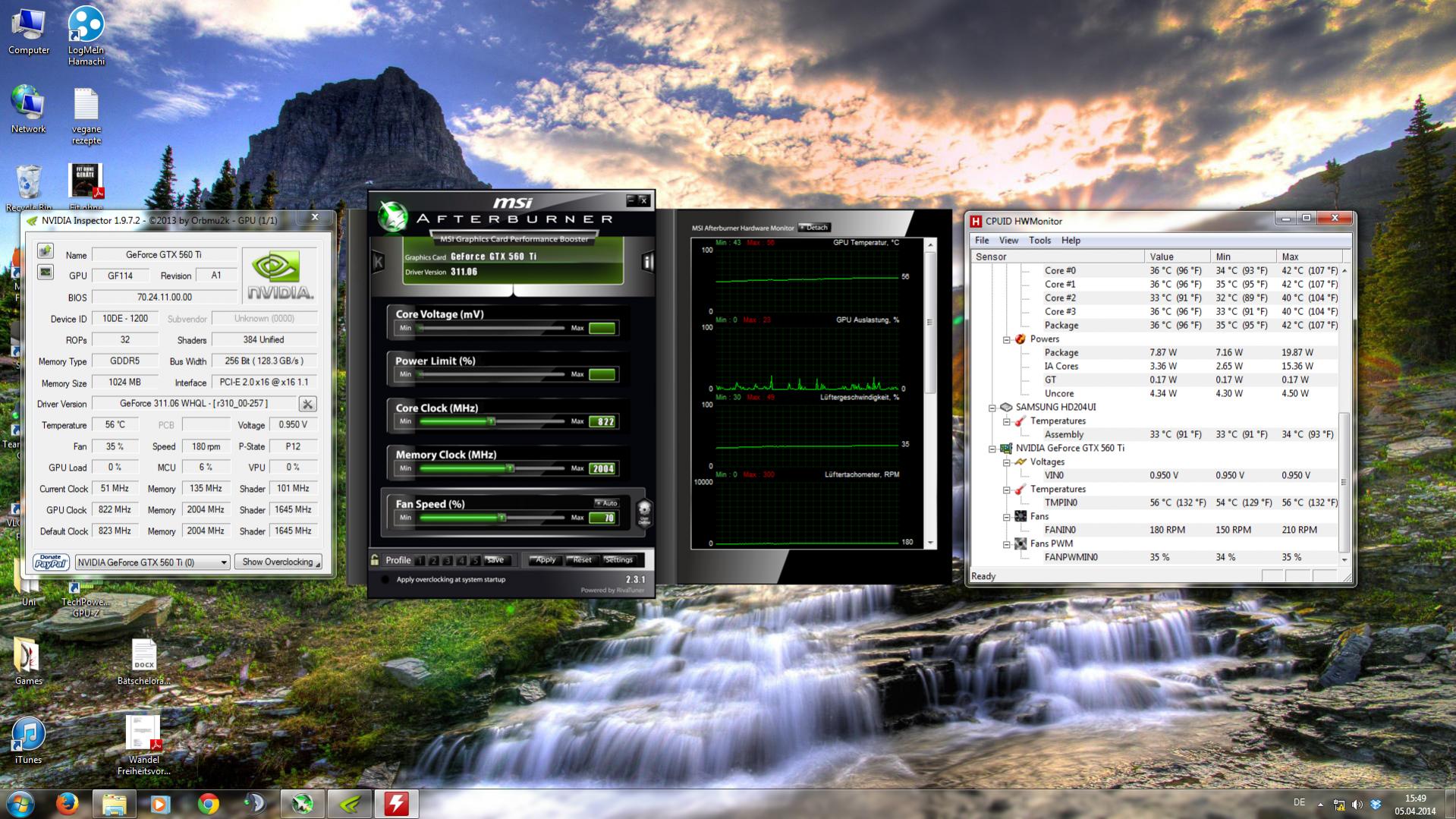
Task: Open the NVIDIA Inspector taskbar button
Action: tap(349, 803)
